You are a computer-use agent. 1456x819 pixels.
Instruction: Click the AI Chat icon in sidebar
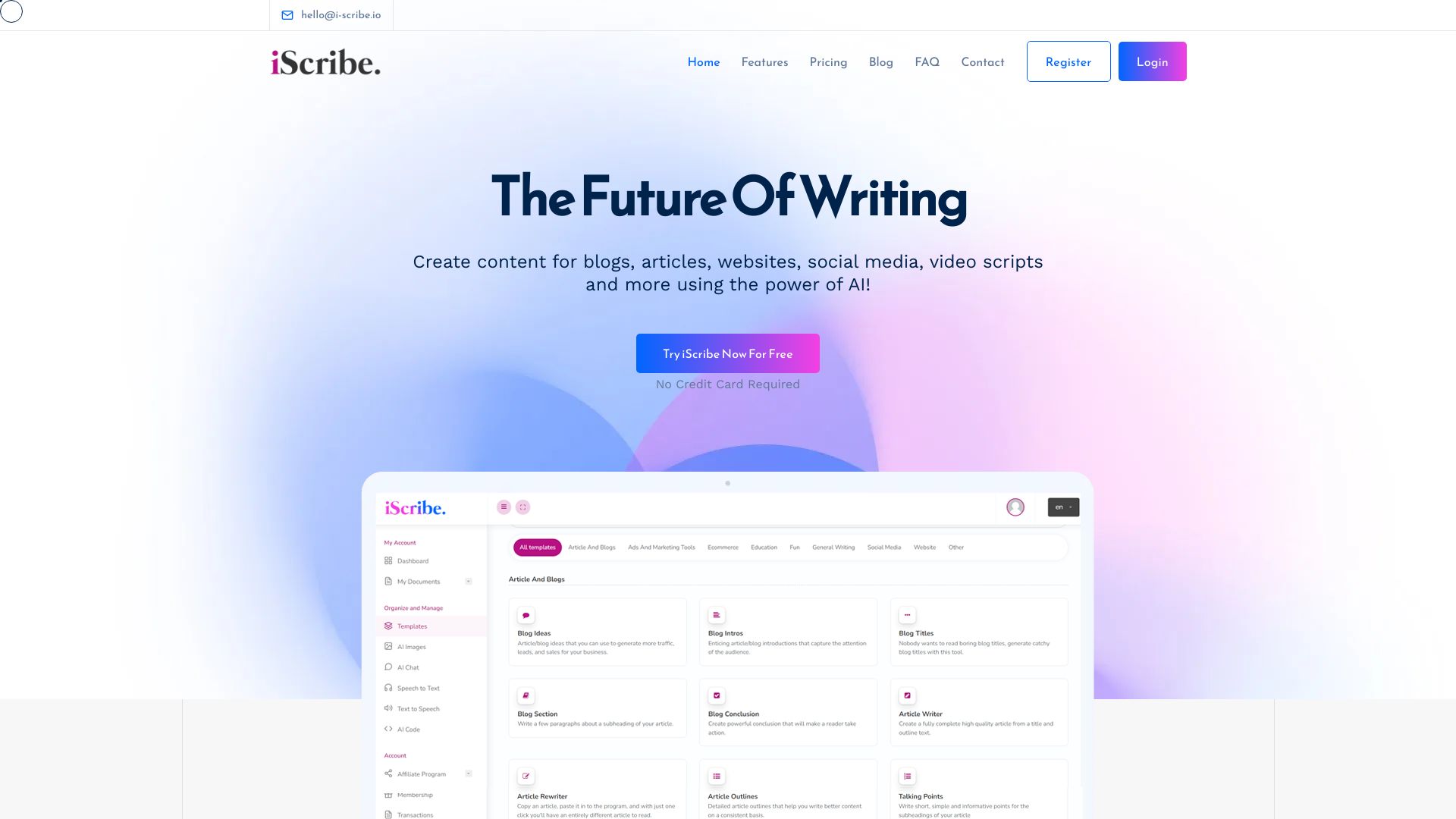pyautogui.click(x=388, y=667)
